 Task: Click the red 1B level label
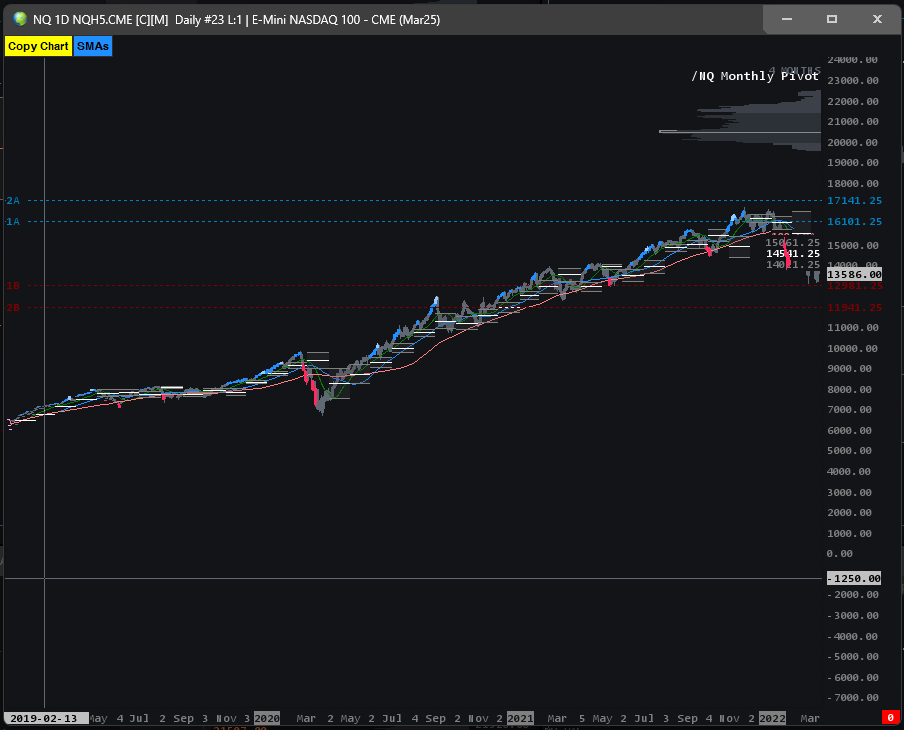[x=13, y=286]
